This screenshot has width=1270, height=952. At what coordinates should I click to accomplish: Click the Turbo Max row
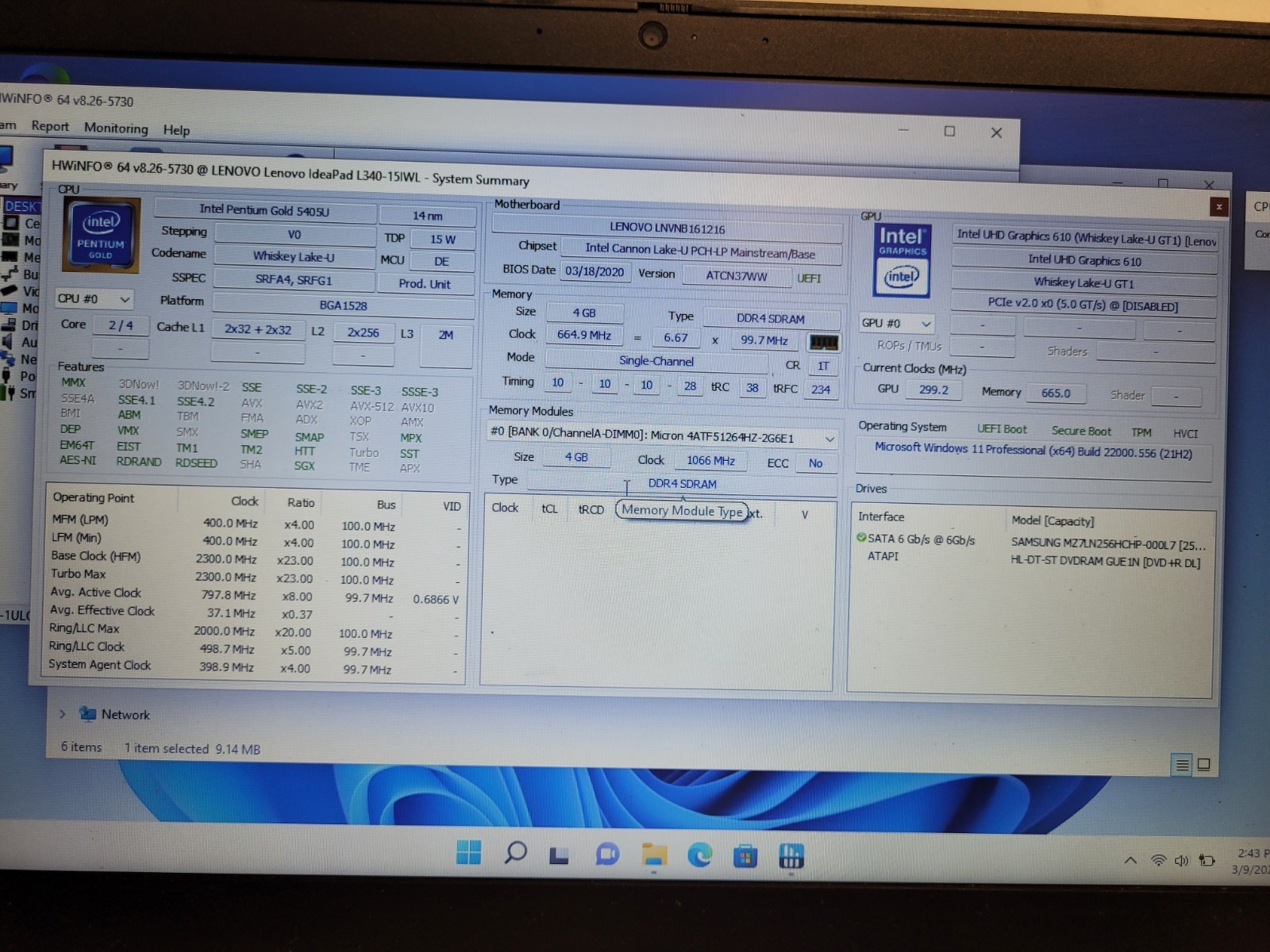tap(255, 576)
